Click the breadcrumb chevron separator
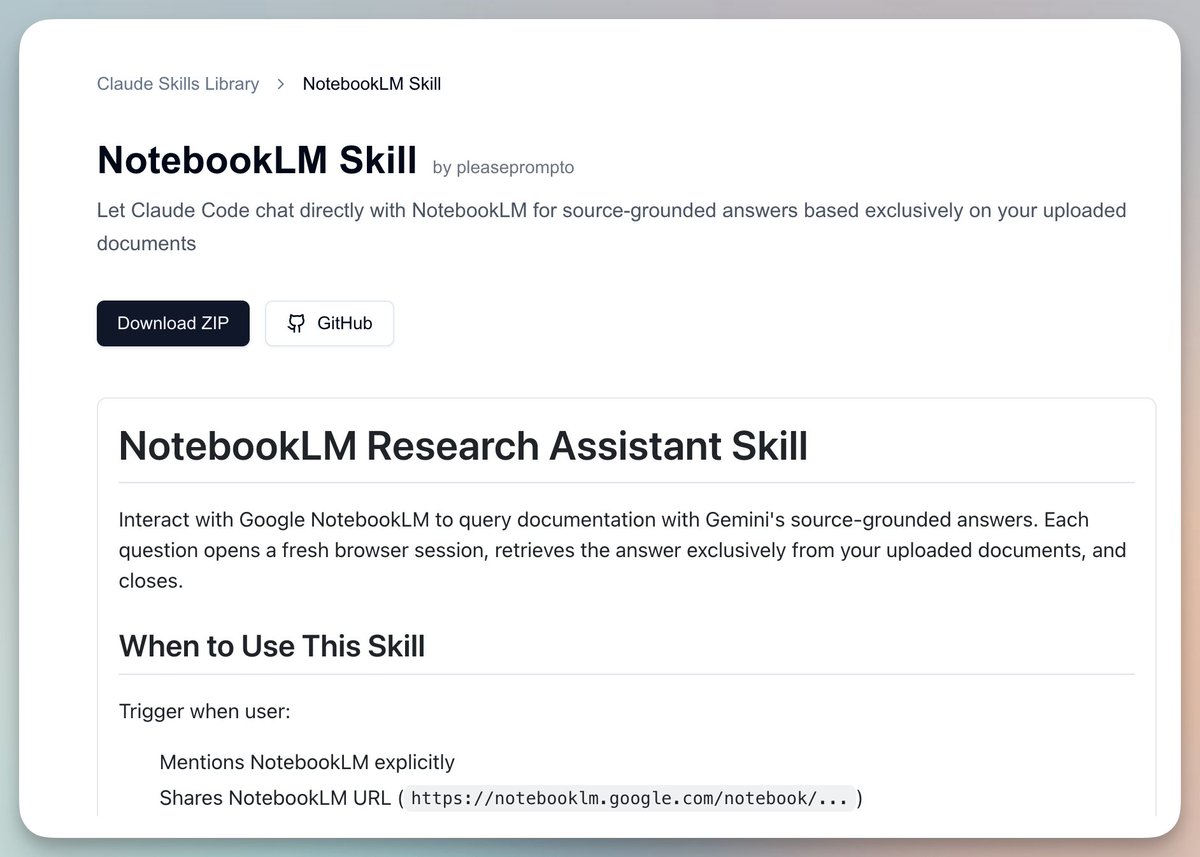The image size is (1200, 857). click(281, 84)
